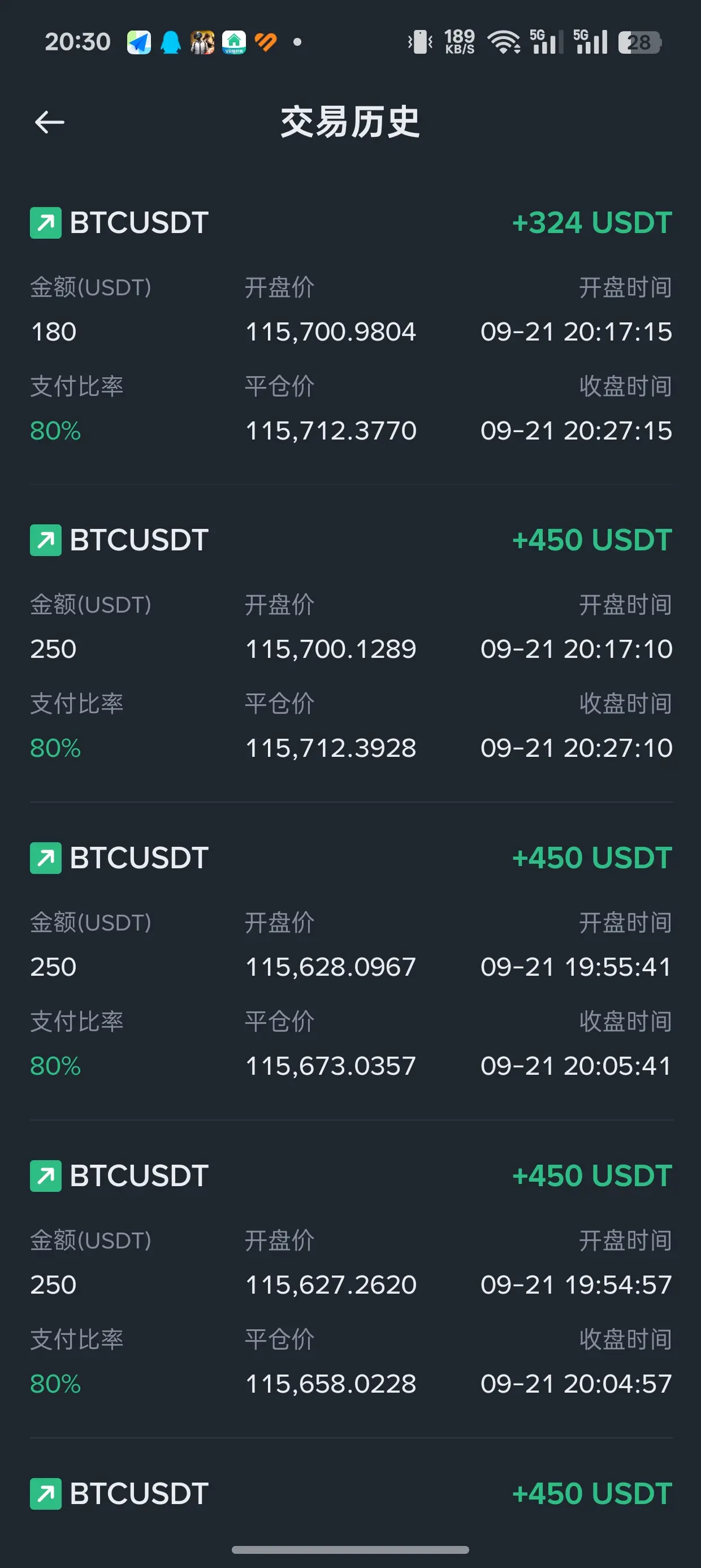Tap close price 115,673.0357
The image size is (701, 1568).
click(330, 1066)
